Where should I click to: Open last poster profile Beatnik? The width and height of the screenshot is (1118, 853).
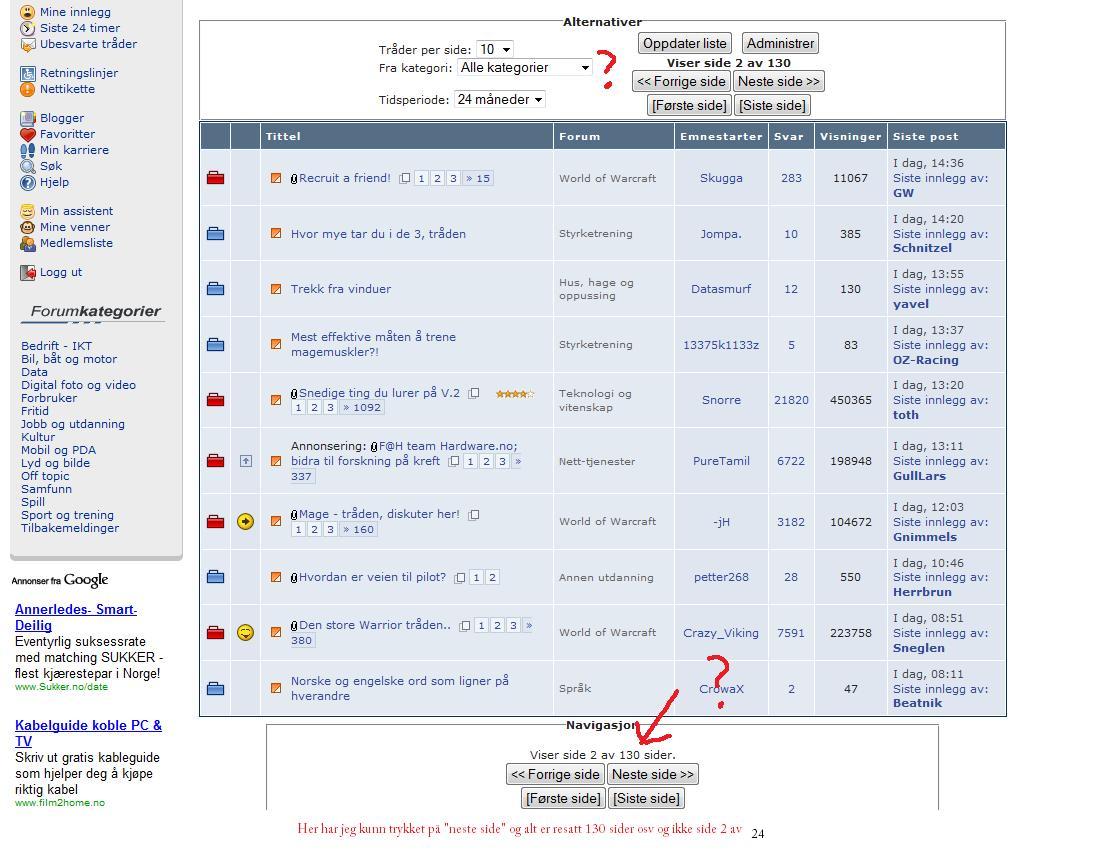917,703
